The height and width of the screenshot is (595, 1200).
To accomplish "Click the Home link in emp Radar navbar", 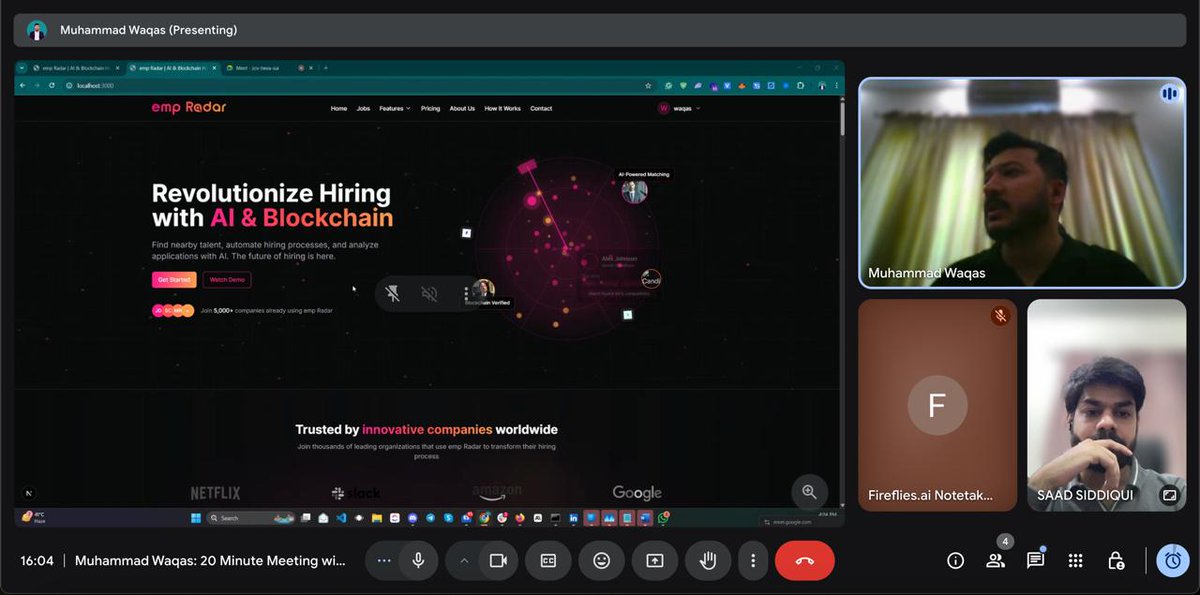I will pyautogui.click(x=339, y=108).
